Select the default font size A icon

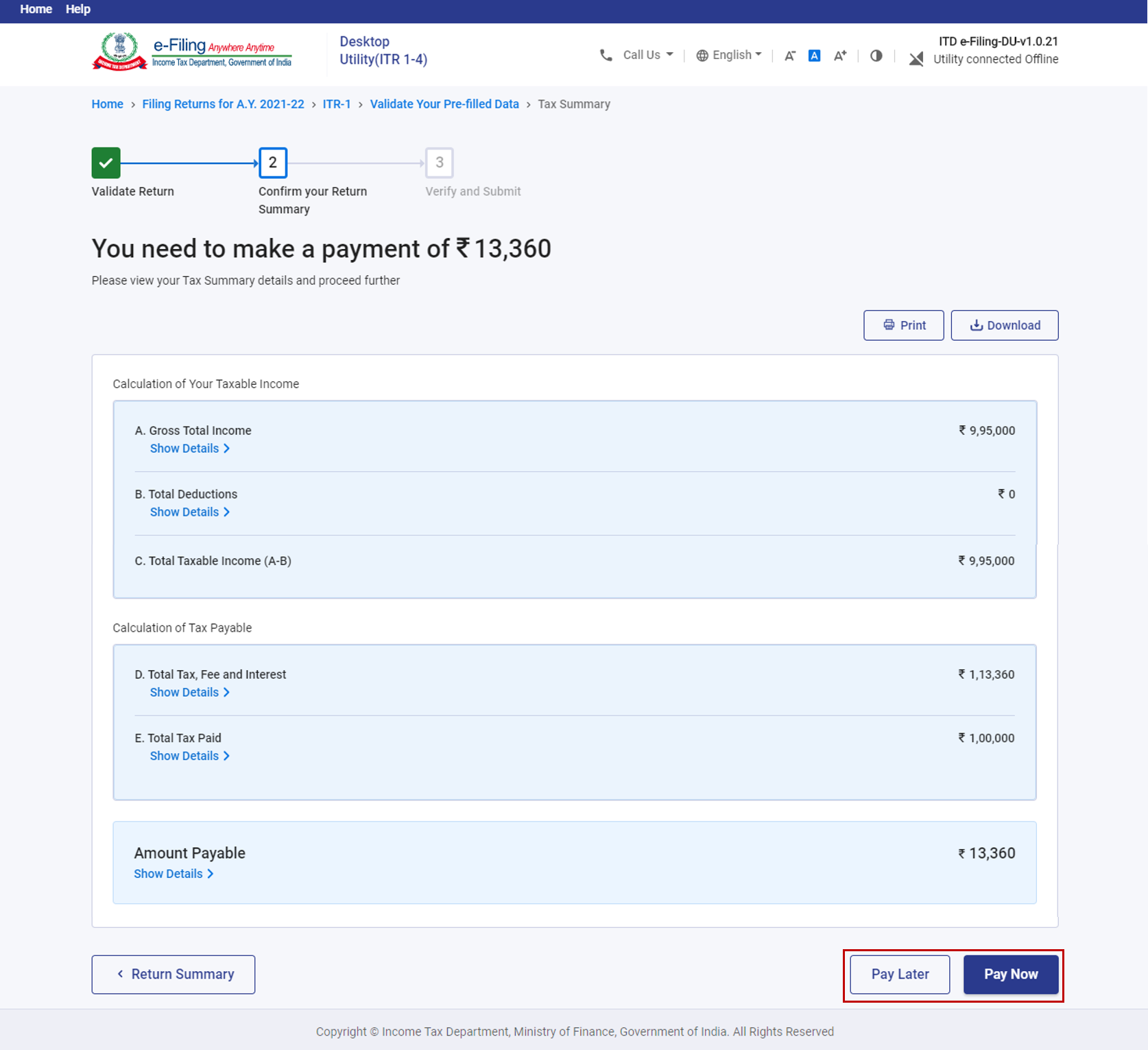click(814, 56)
